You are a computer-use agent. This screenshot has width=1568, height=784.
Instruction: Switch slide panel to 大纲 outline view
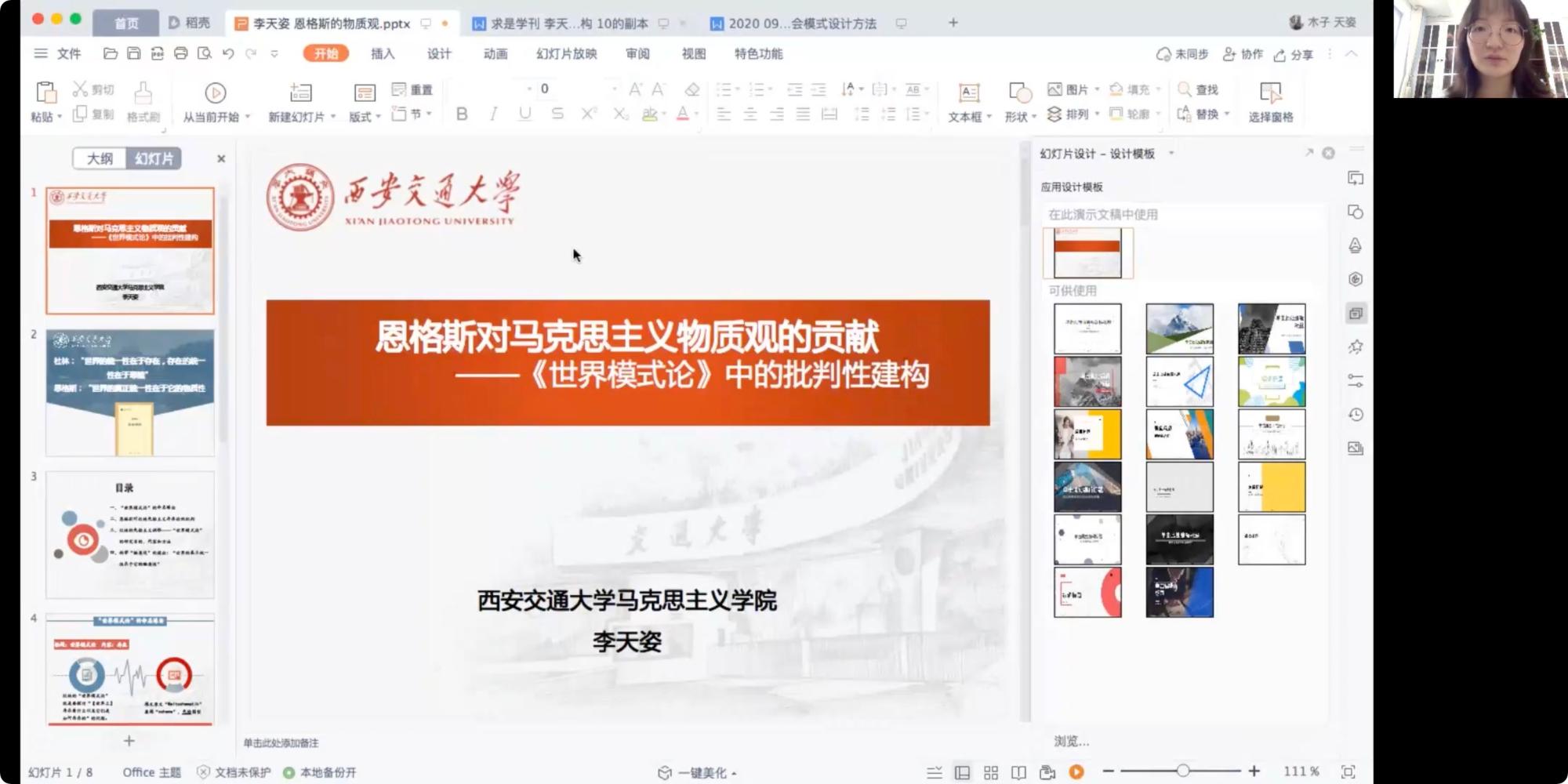click(x=100, y=158)
